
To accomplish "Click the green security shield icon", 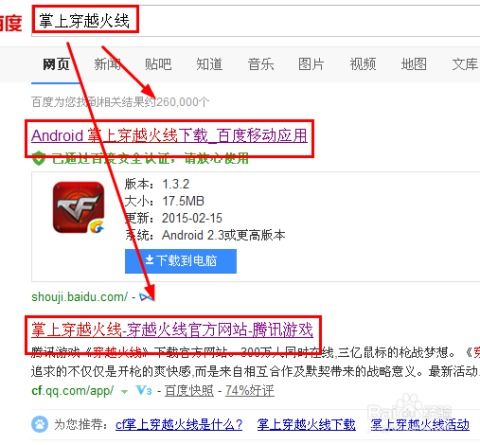I will (x=38, y=158).
